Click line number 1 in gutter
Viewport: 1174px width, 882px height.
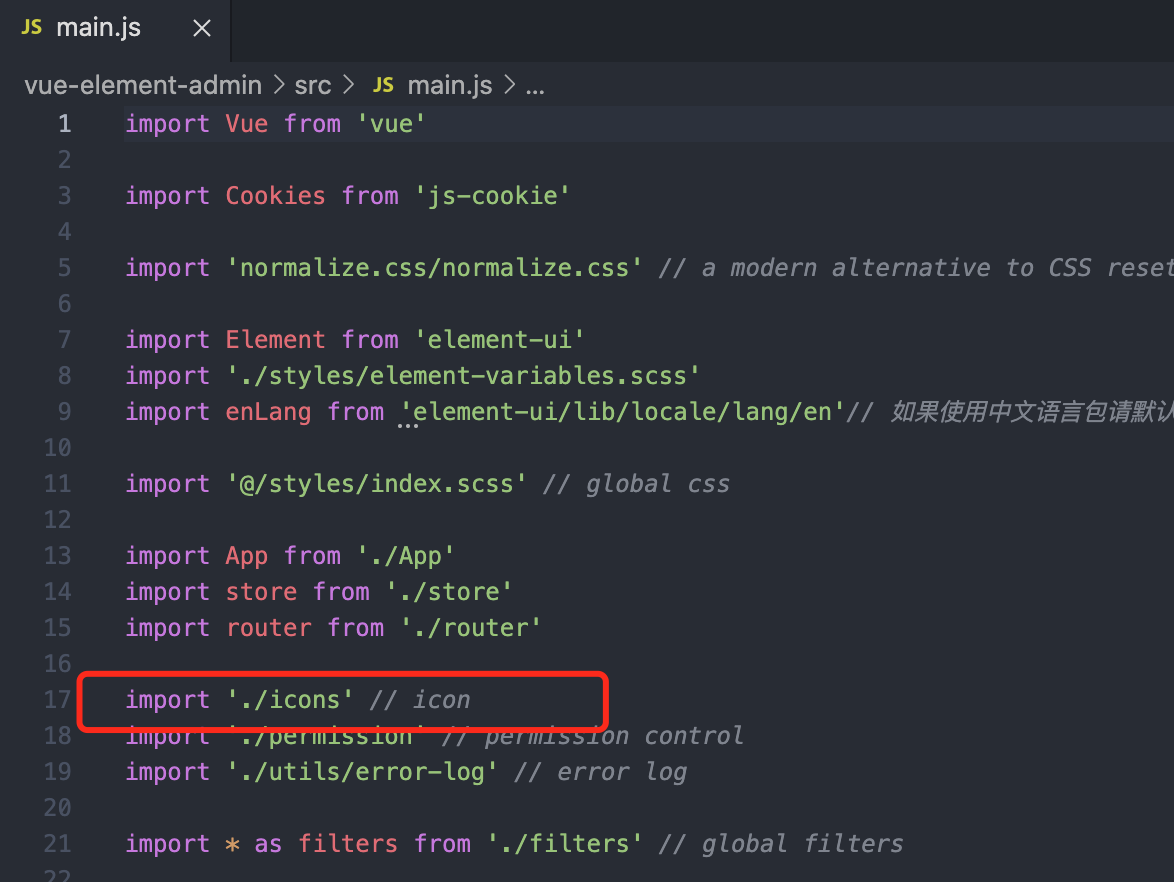click(x=64, y=124)
